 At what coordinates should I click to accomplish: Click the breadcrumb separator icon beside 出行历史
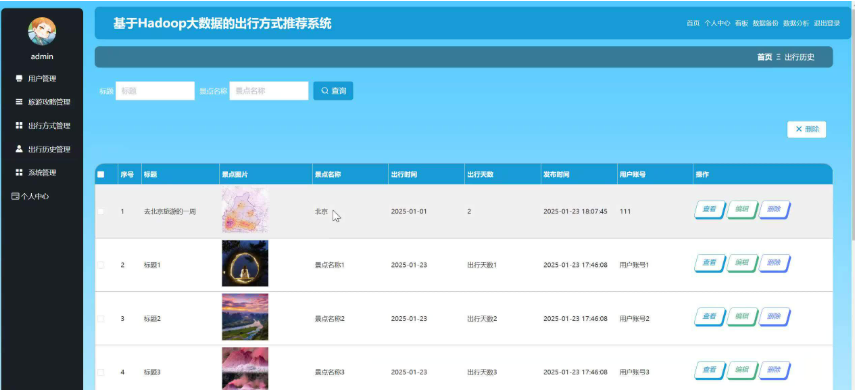[x=779, y=57]
